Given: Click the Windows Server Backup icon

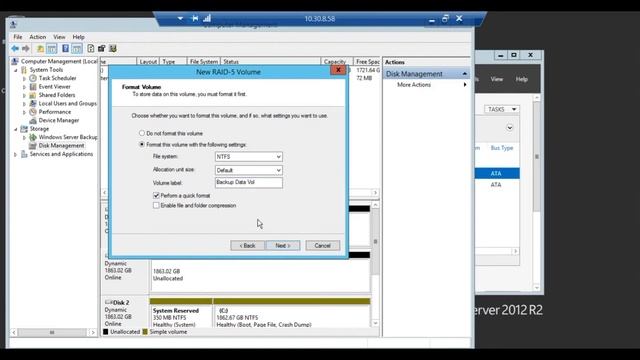Looking at the screenshot, I should coord(33,137).
